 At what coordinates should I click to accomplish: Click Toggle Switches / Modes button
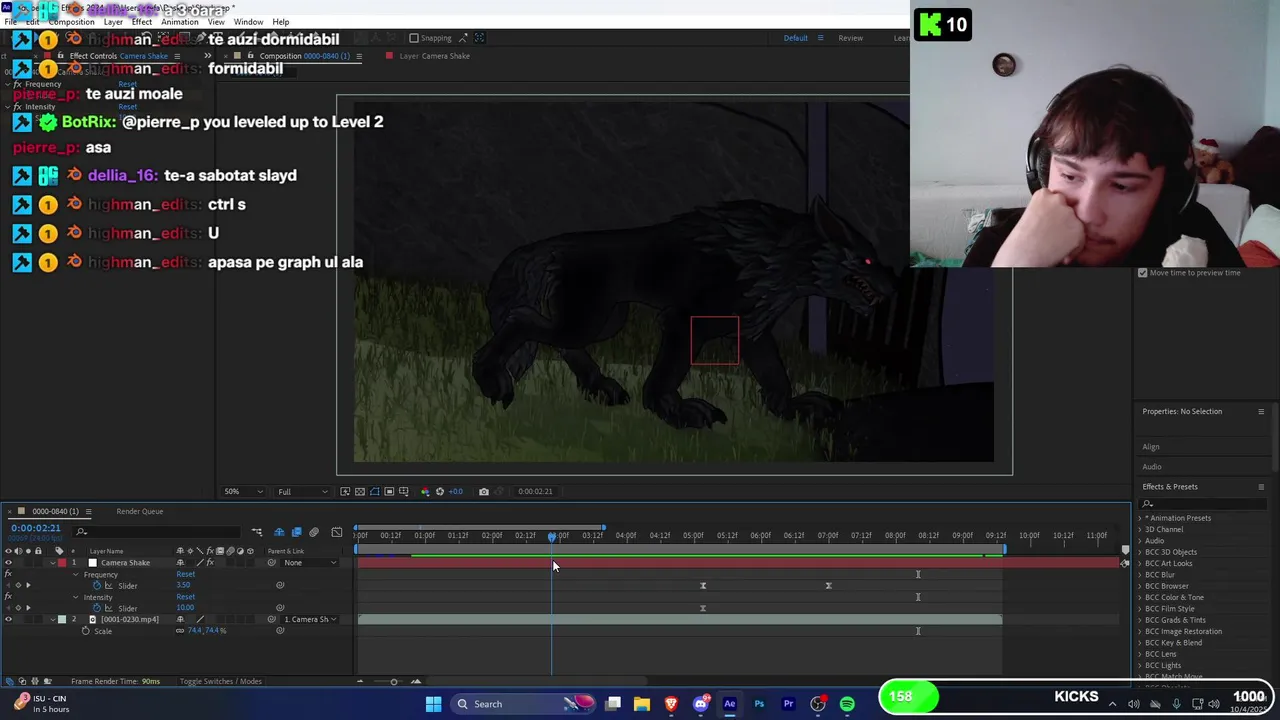point(221,682)
